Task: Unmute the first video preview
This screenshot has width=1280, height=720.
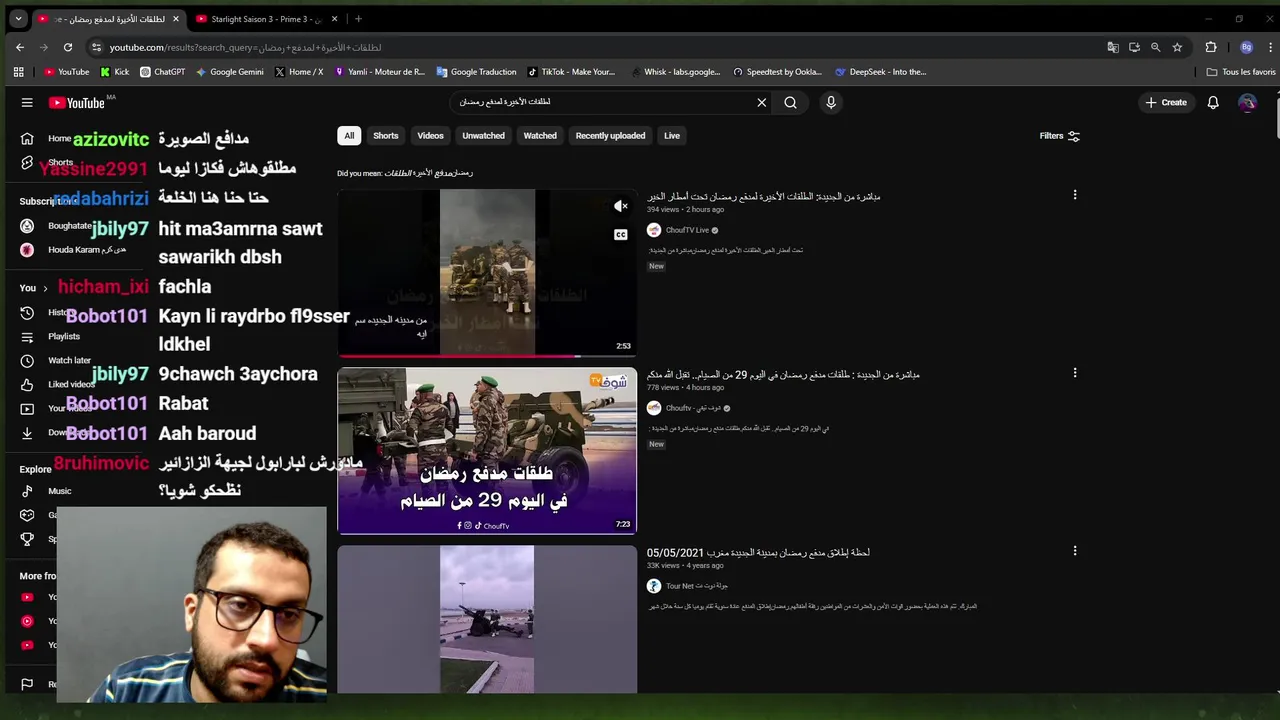Action: [621, 206]
